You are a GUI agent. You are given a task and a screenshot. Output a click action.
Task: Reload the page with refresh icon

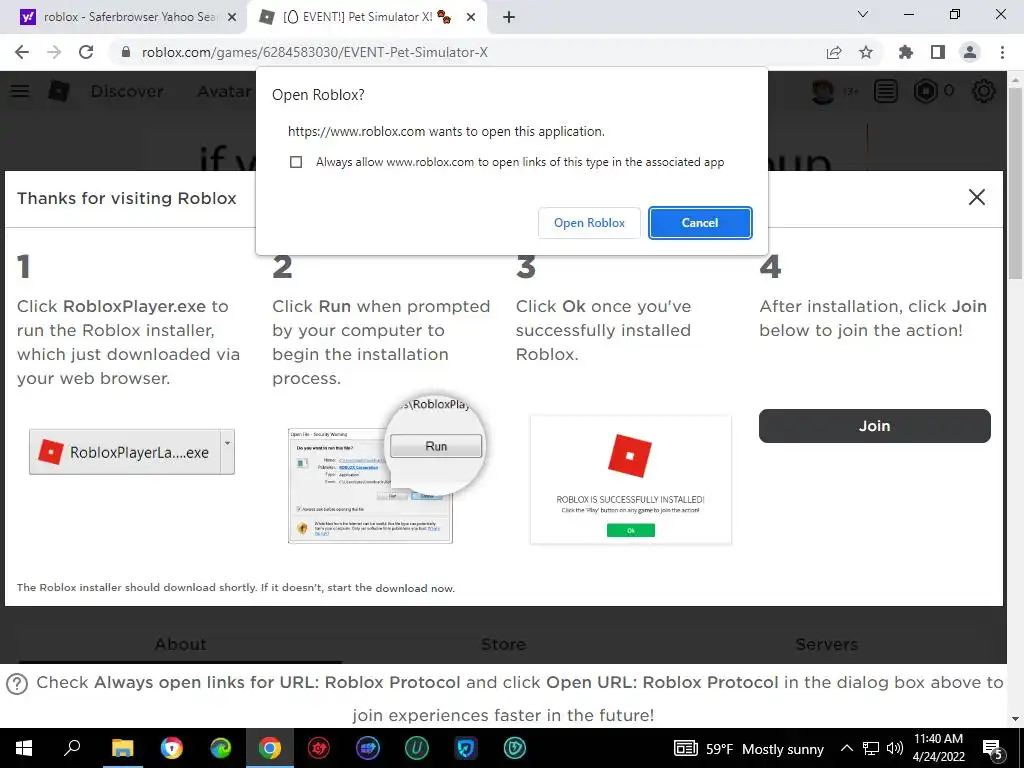click(x=86, y=52)
